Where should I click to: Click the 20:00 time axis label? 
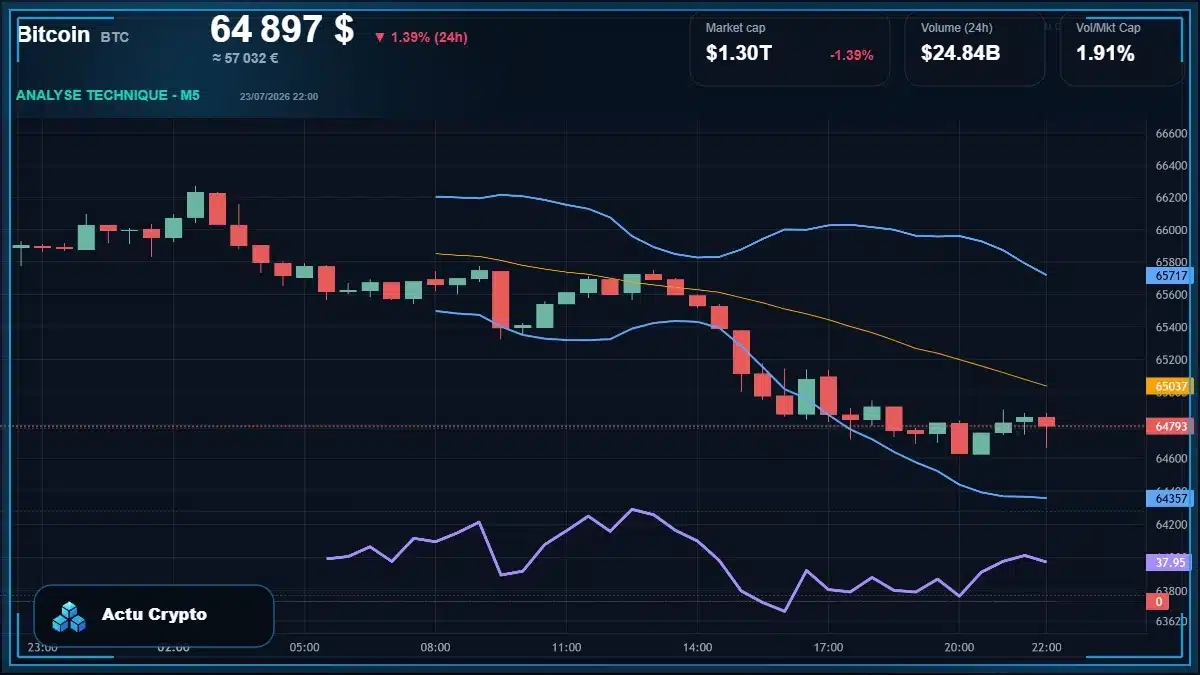click(959, 647)
